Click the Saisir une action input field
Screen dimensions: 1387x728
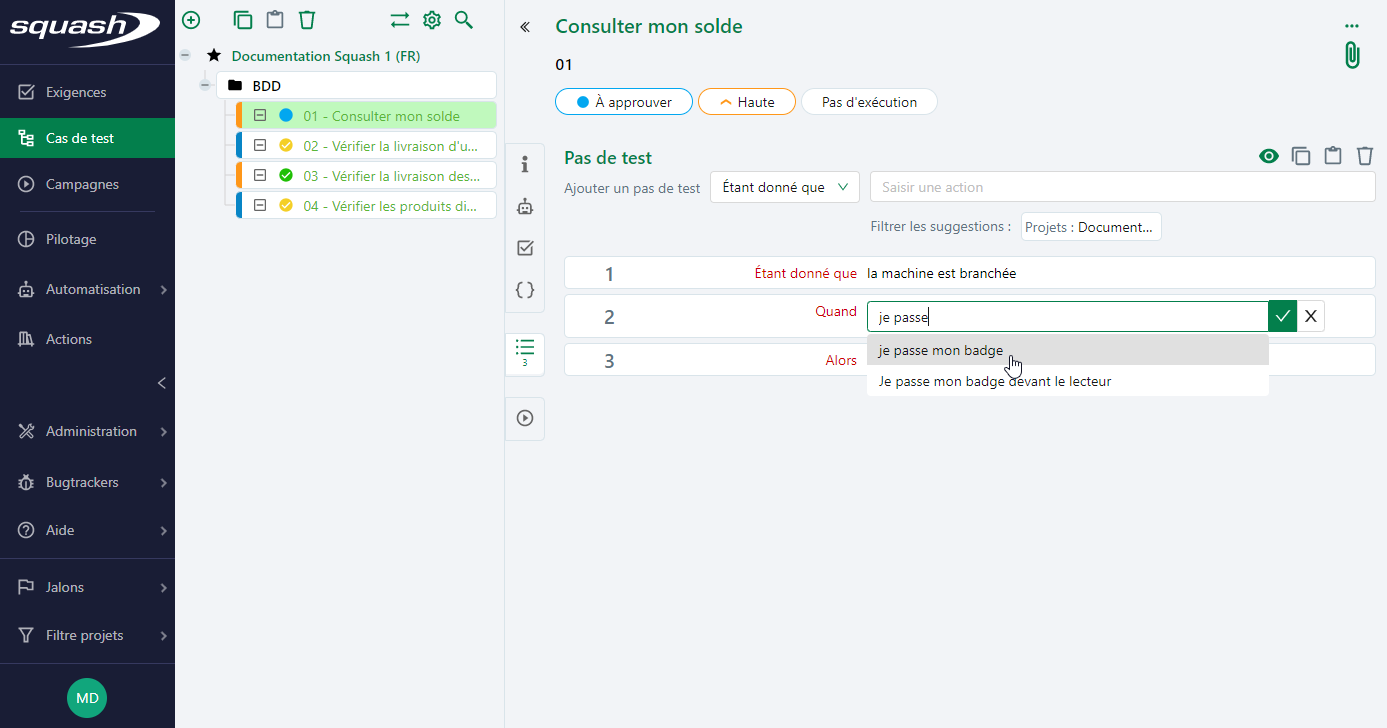[x=1122, y=187]
